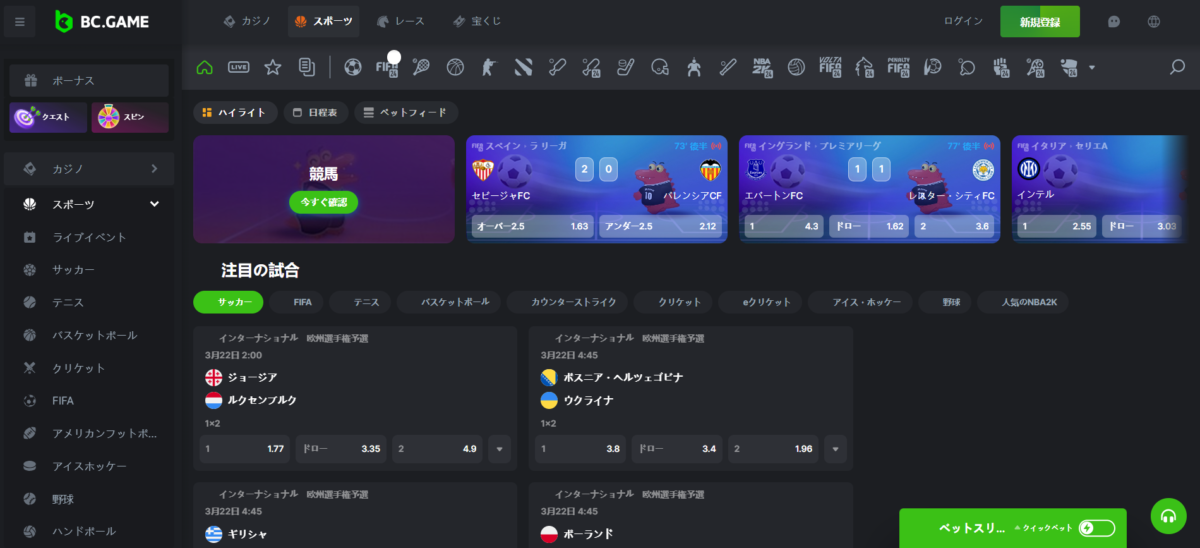Click the ログイン link
Screen dimensions: 1200x548
(x=963, y=21)
